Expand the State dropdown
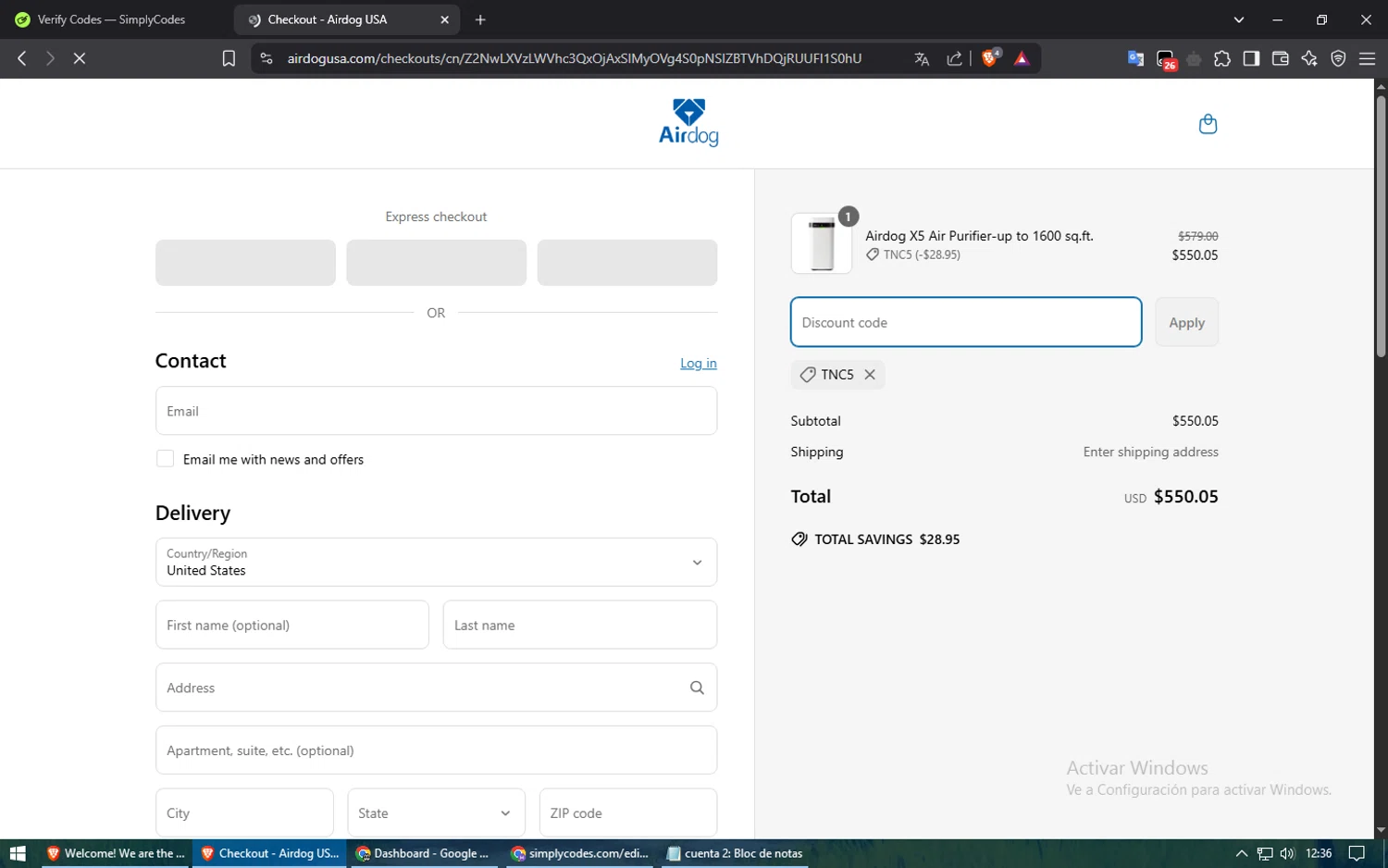This screenshot has width=1388, height=868. click(x=436, y=812)
